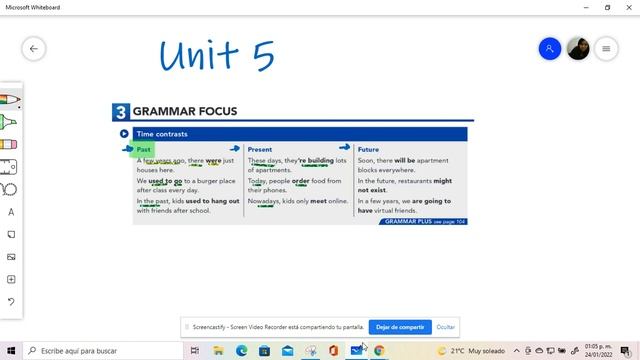Launch Microsoft Edge from the taskbar

click(241, 351)
